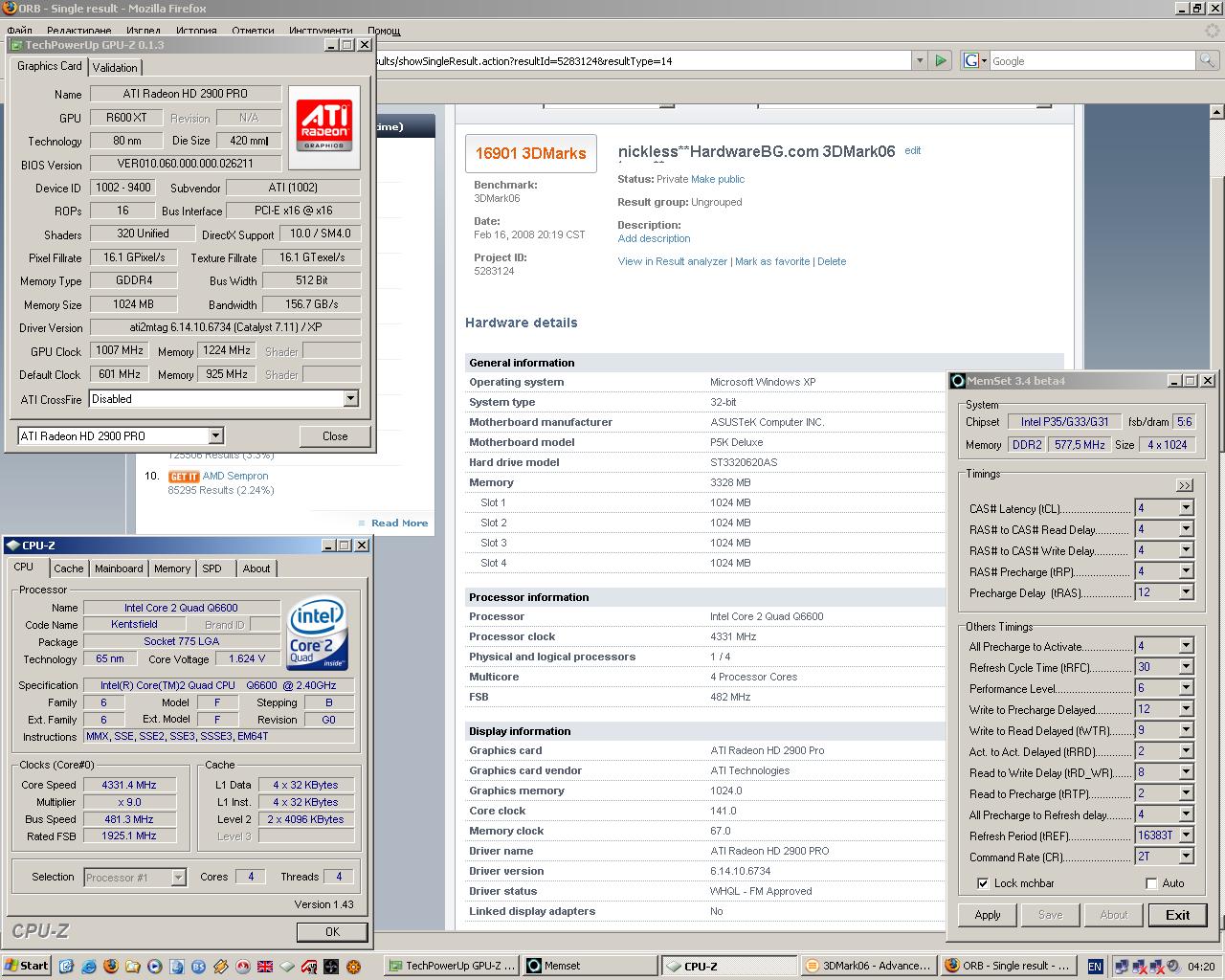This screenshot has width=1225, height=980.
Task: Open the orange gear quick launch icon
Action: [x=353, y=966]
